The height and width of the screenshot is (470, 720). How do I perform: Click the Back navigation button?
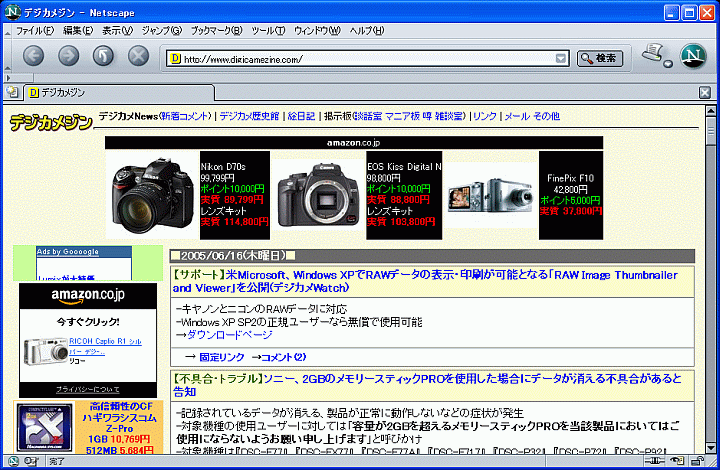click(x=33, y=57)
